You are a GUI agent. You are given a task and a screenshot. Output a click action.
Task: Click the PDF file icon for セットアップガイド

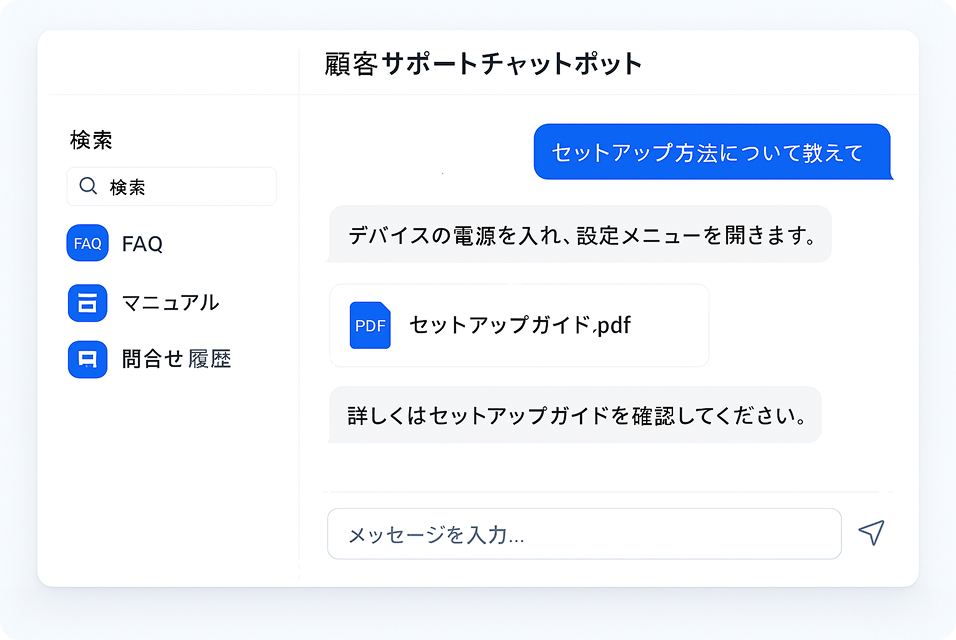(369, 325)
